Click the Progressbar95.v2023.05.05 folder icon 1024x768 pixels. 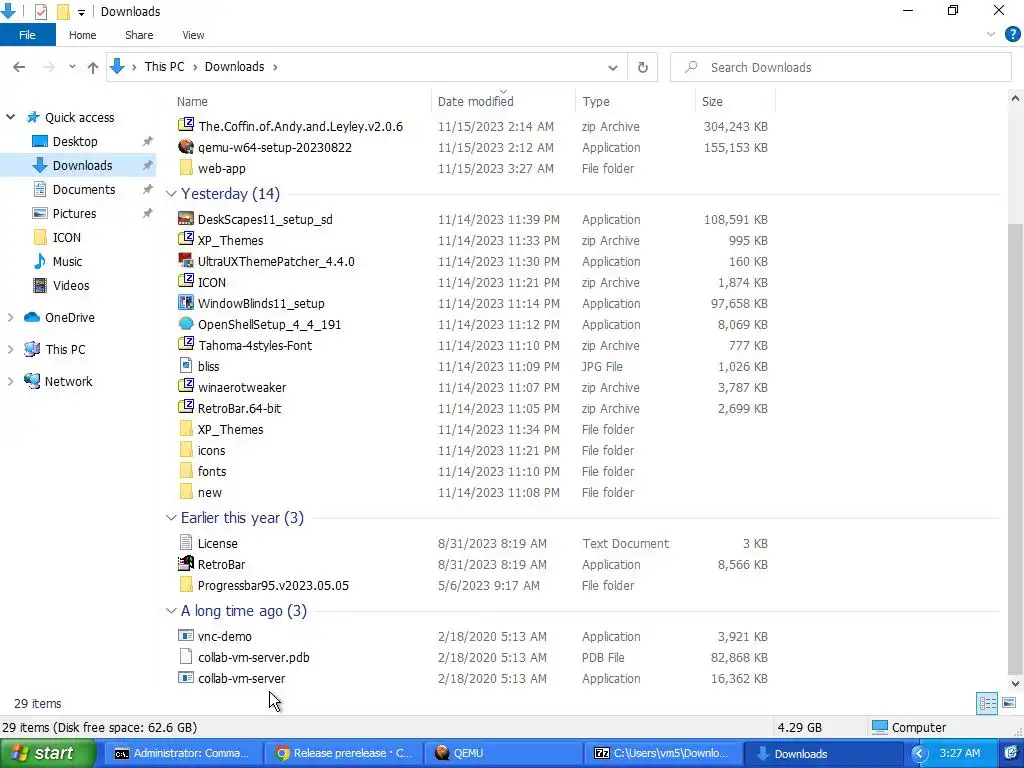tap(185, 584)
